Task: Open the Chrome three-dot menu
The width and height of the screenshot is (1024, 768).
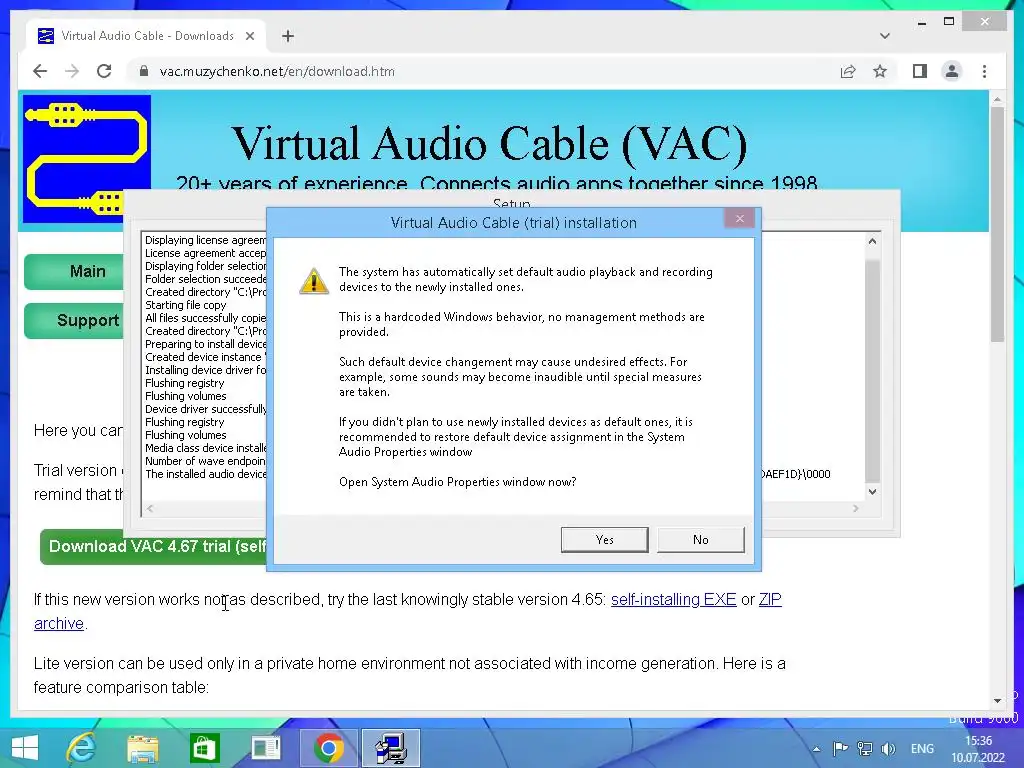Action: point(984,71)
